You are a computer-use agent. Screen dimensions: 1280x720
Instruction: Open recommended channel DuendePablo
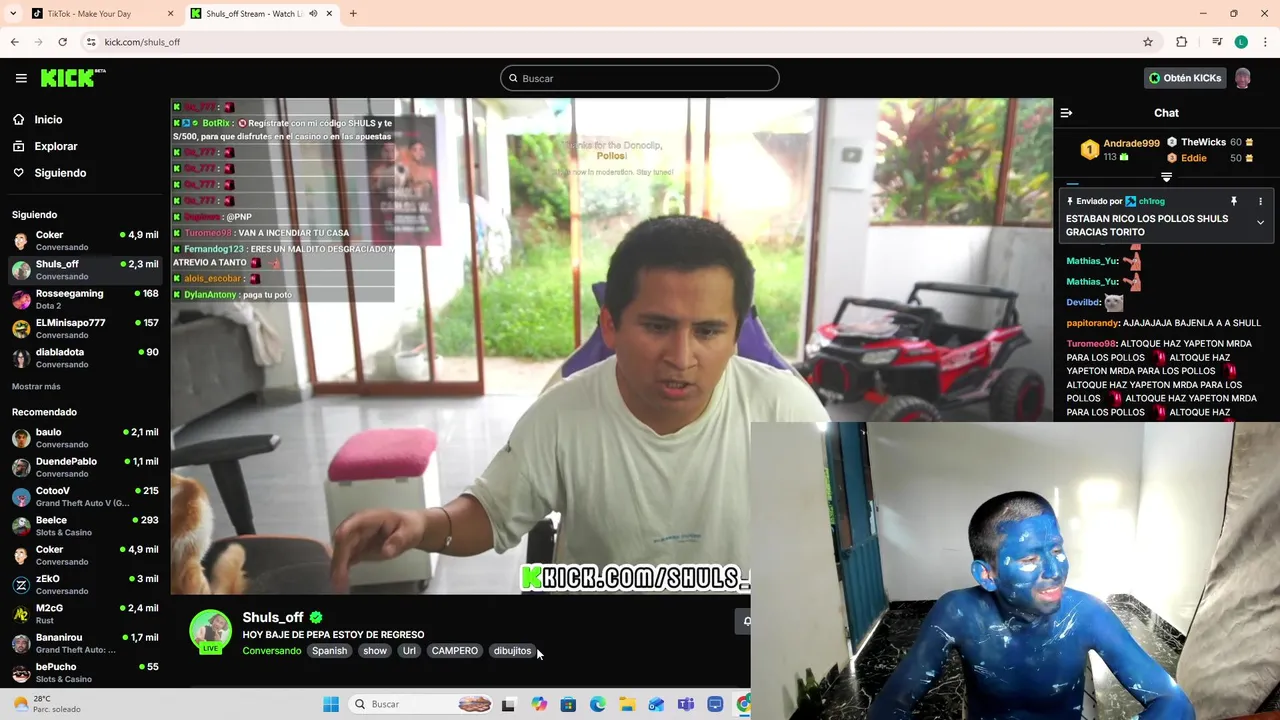coord(85,467)
